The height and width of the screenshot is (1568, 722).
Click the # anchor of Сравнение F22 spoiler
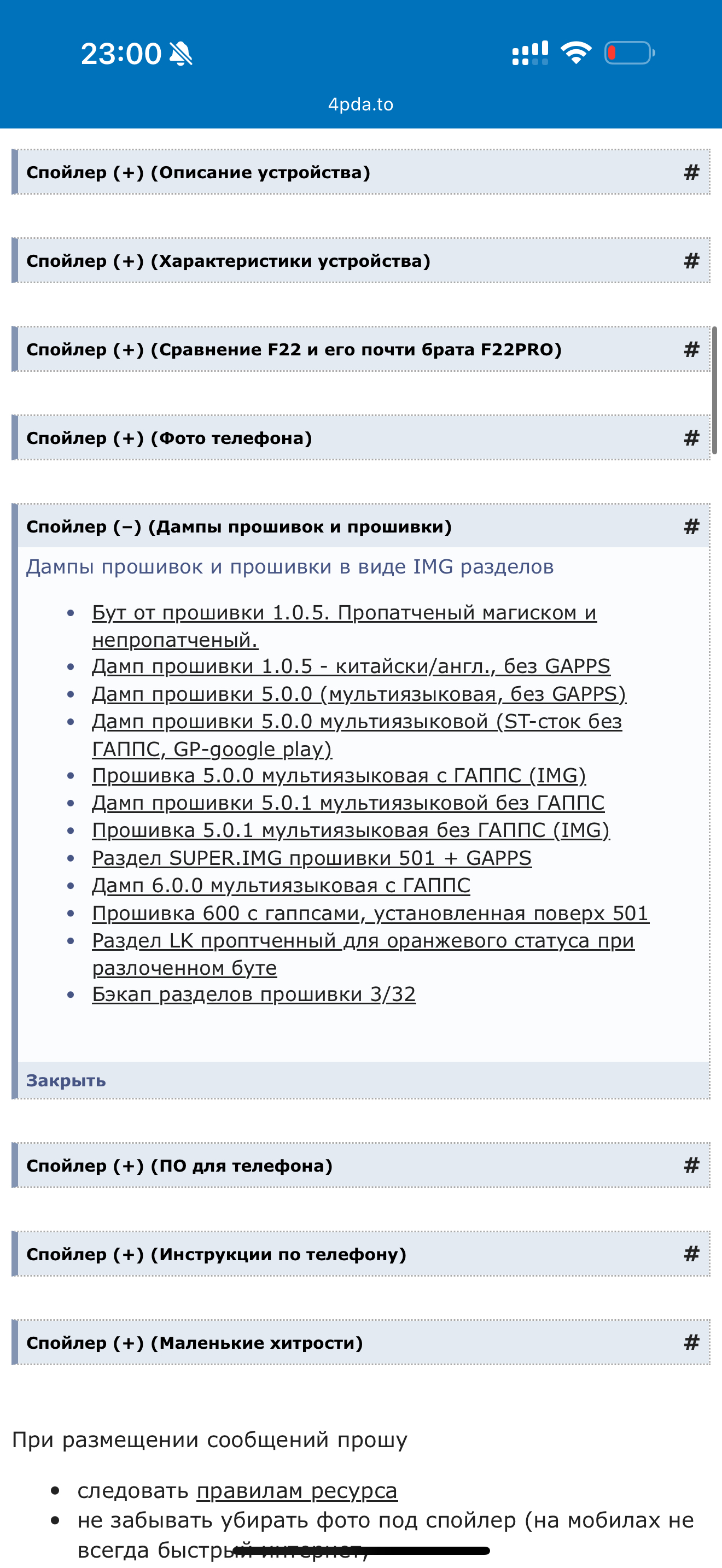[x=691, y=349]
